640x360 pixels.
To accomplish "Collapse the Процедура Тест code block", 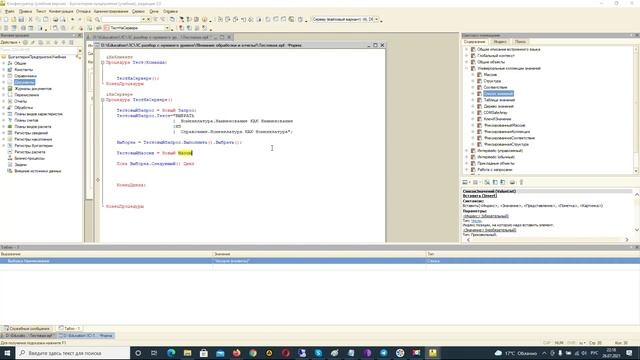I will pos(103,62).
